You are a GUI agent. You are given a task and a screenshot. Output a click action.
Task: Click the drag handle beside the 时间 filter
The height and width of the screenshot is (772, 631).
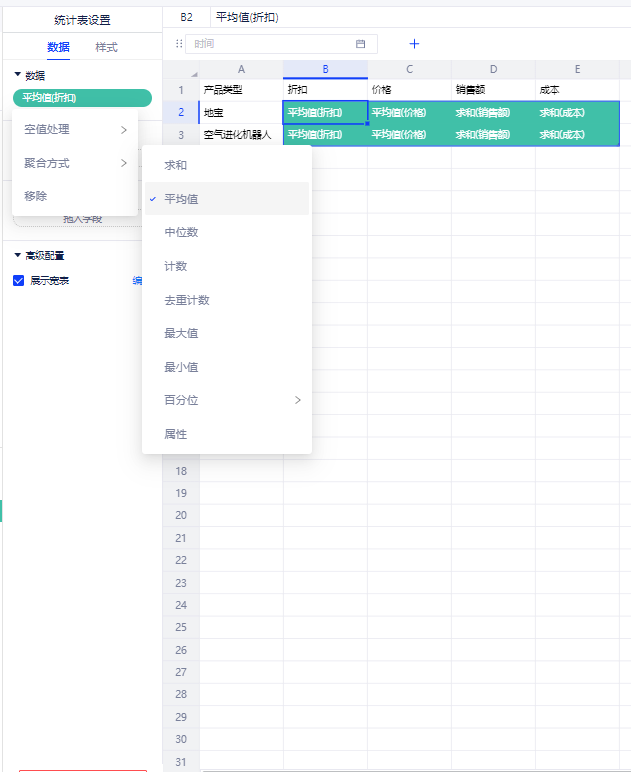tap(179, 44)
